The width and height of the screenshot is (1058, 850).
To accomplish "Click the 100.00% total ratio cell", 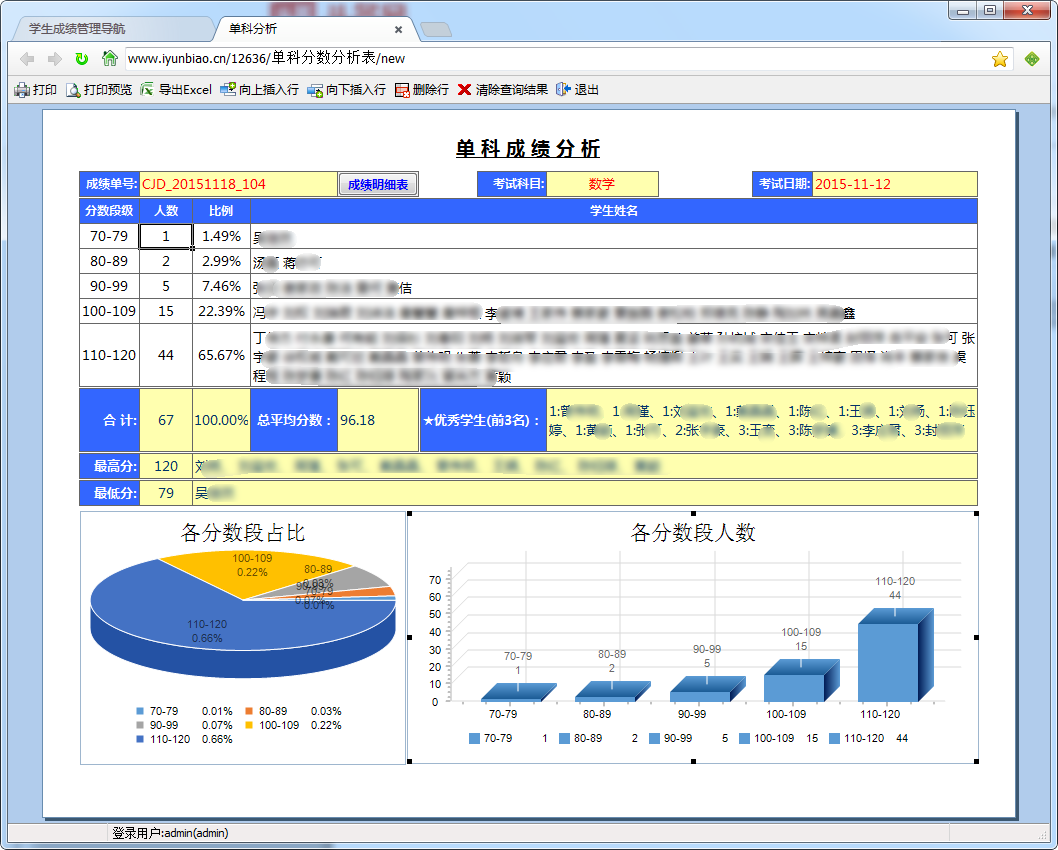I will pyautogui.click(x=221, y=420).
